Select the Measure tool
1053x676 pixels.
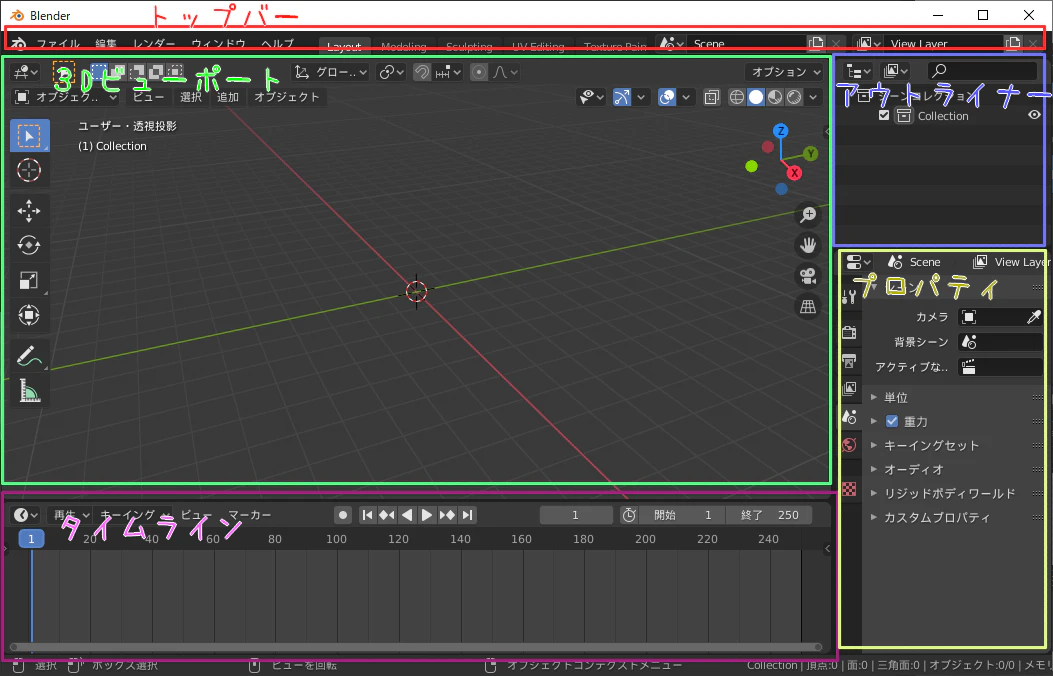[29, 391]
